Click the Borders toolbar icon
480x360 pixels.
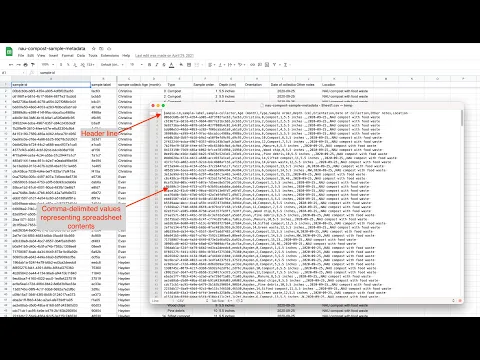coord(189,65)
